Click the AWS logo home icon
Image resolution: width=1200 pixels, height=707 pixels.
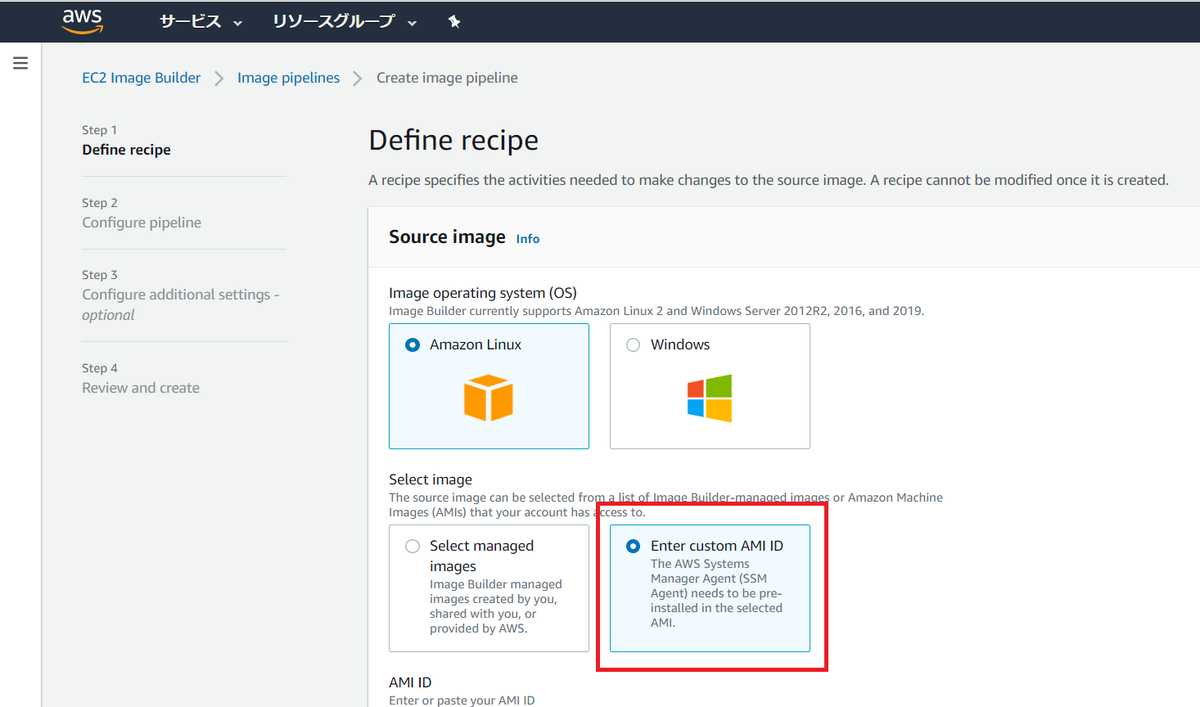click(x=83, y=21)
